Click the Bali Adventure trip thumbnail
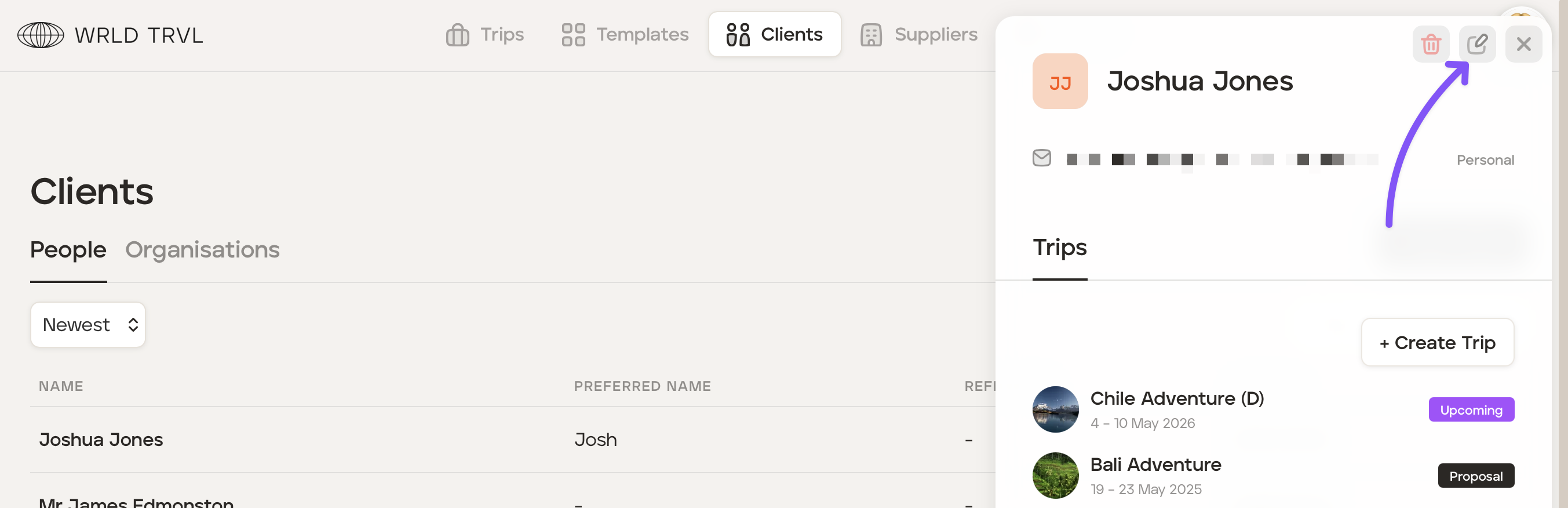 coord(1056,475)
